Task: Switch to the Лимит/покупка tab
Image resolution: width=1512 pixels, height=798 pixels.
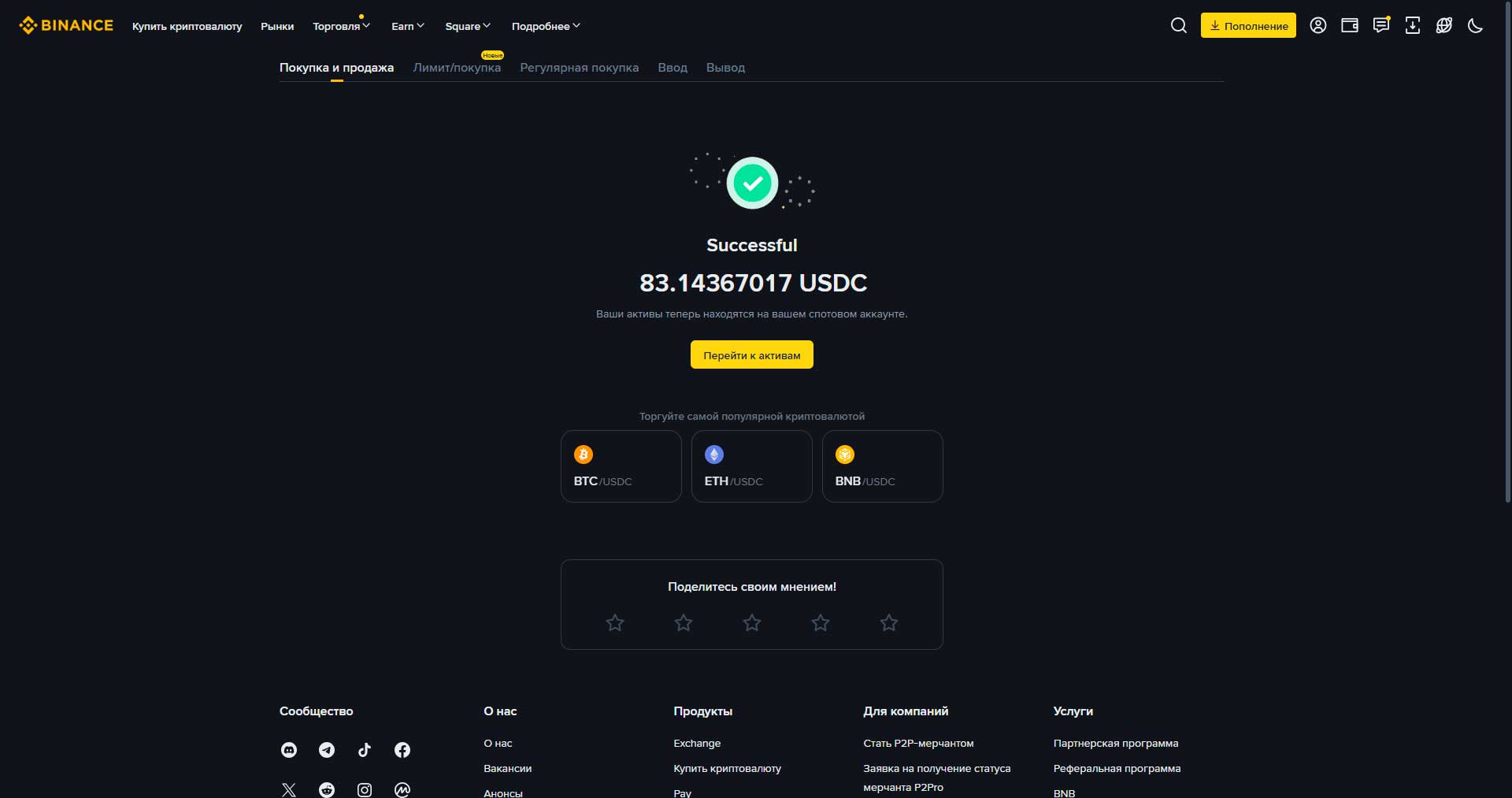Action: point(457,68)
